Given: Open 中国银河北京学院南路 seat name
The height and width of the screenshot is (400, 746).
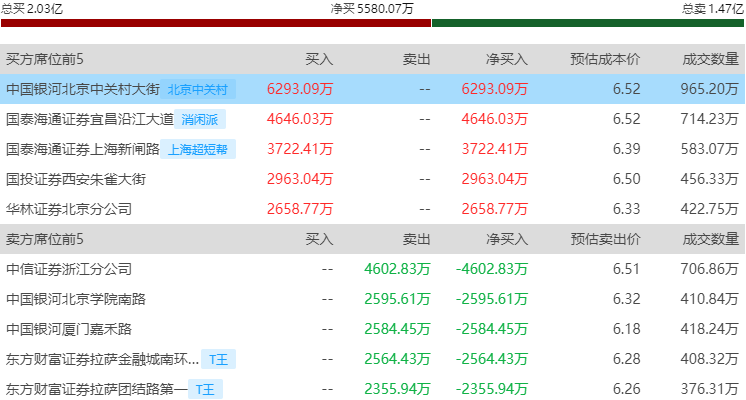Looking at the screenshot, I should pyautogui.click(x=76, y=299).
